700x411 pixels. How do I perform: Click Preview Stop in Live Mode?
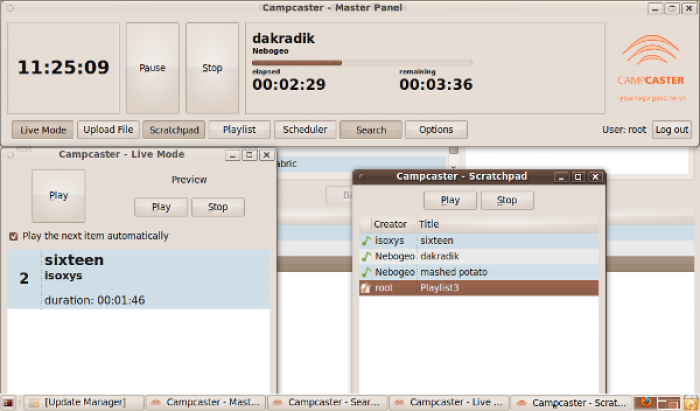[x=218, y=207]
